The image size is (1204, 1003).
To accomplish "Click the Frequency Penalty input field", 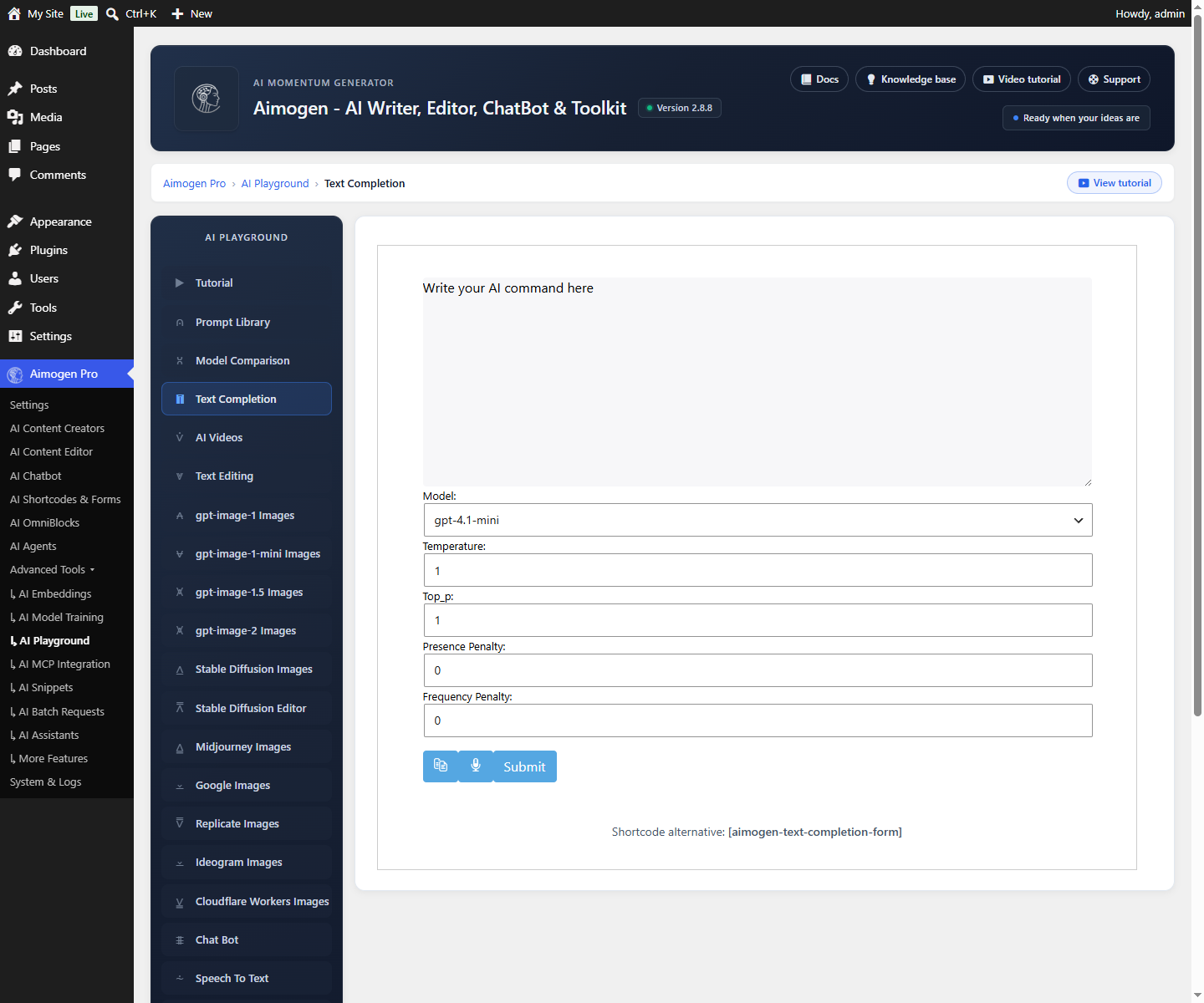I will (758, 720).
